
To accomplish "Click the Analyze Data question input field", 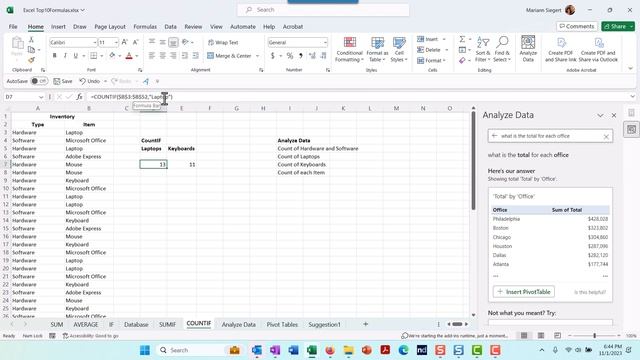I will (x=550, y=136).
